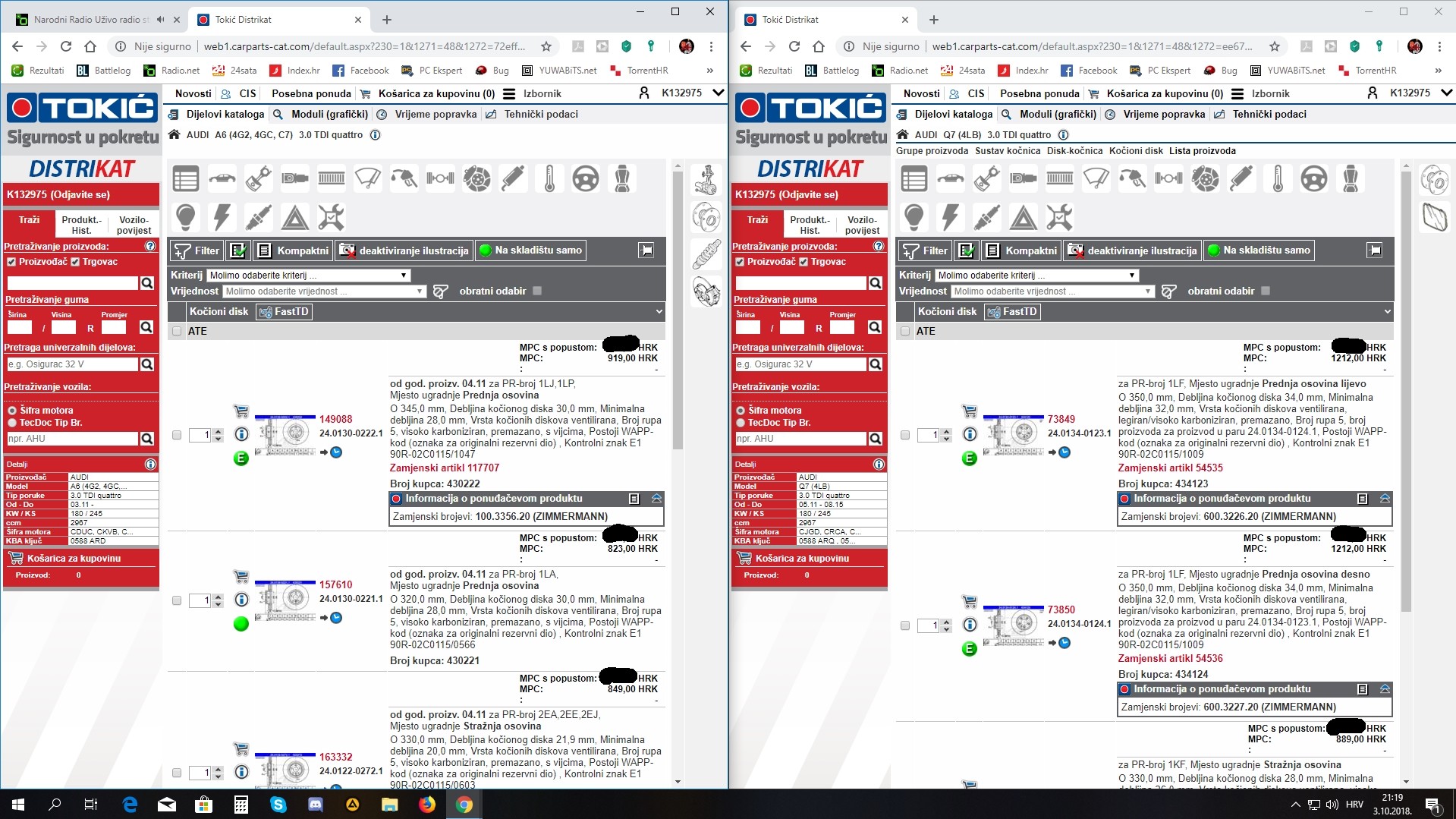Open the Vrijednost dropdown in right window
This screenshot has width=1456, height=819.
pyautogui.click(x=1052, y=291)
